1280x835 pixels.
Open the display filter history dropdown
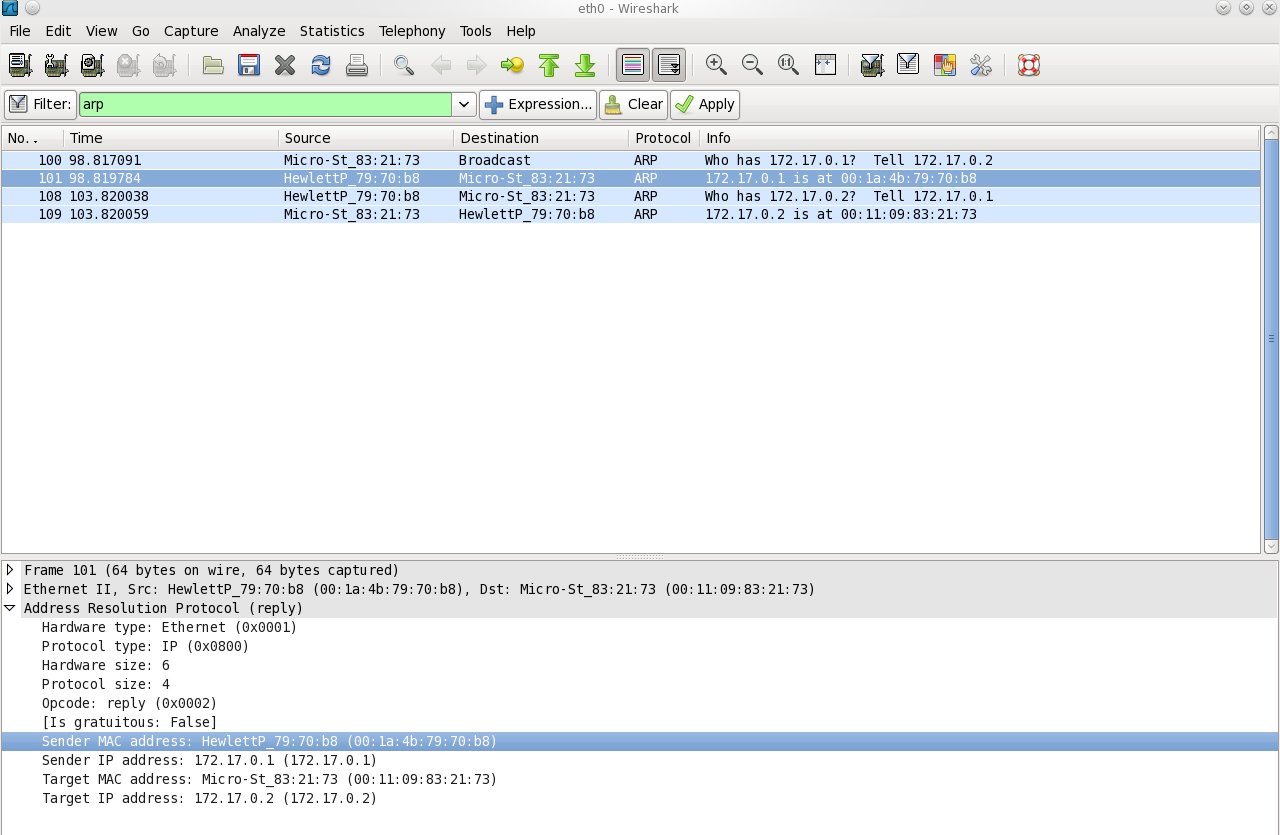tap(464, 104)
